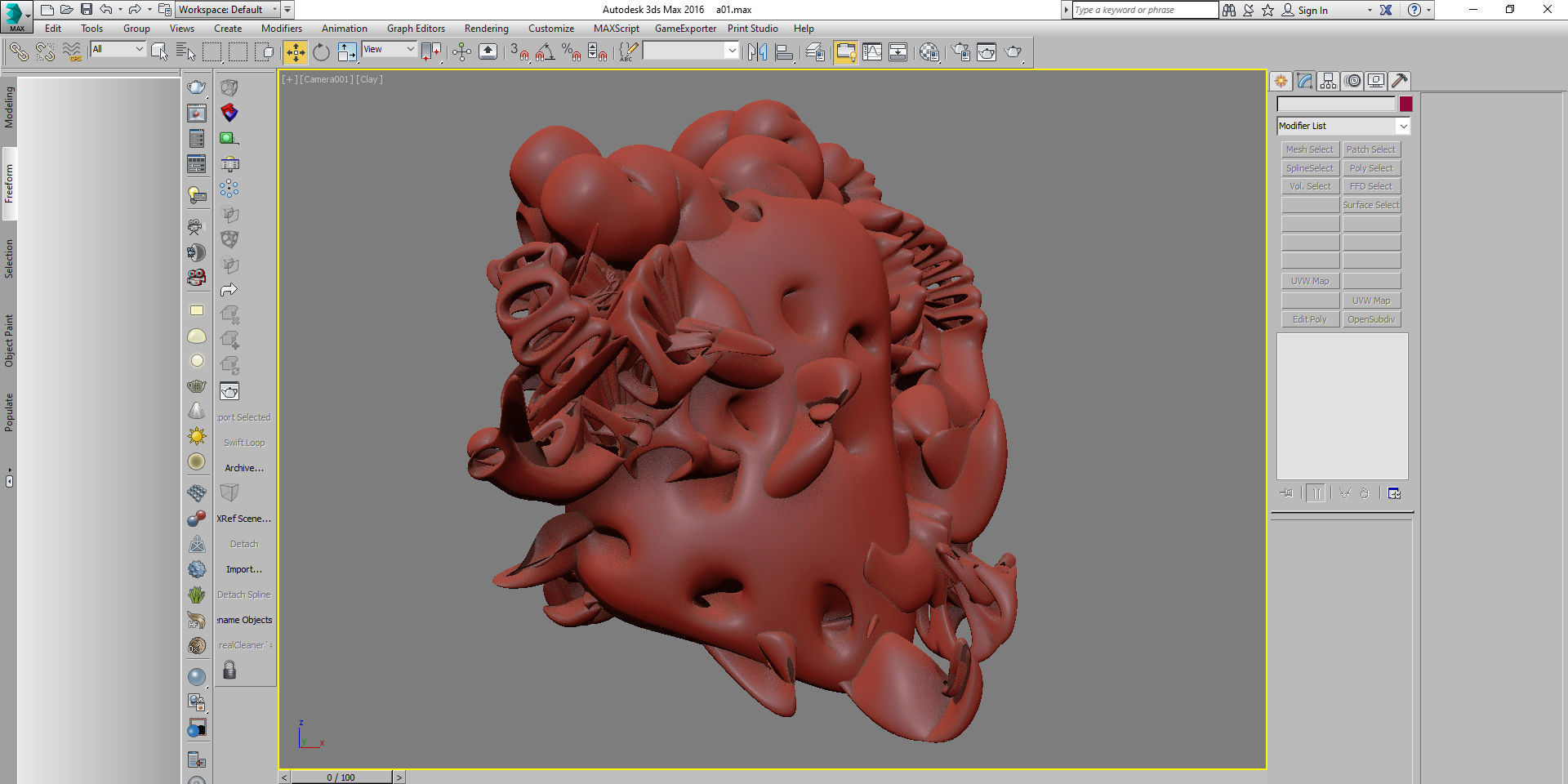Screen dimensions: 1568x784
Task: Click the object name field in Modify panel
Action: [1337, 104]
